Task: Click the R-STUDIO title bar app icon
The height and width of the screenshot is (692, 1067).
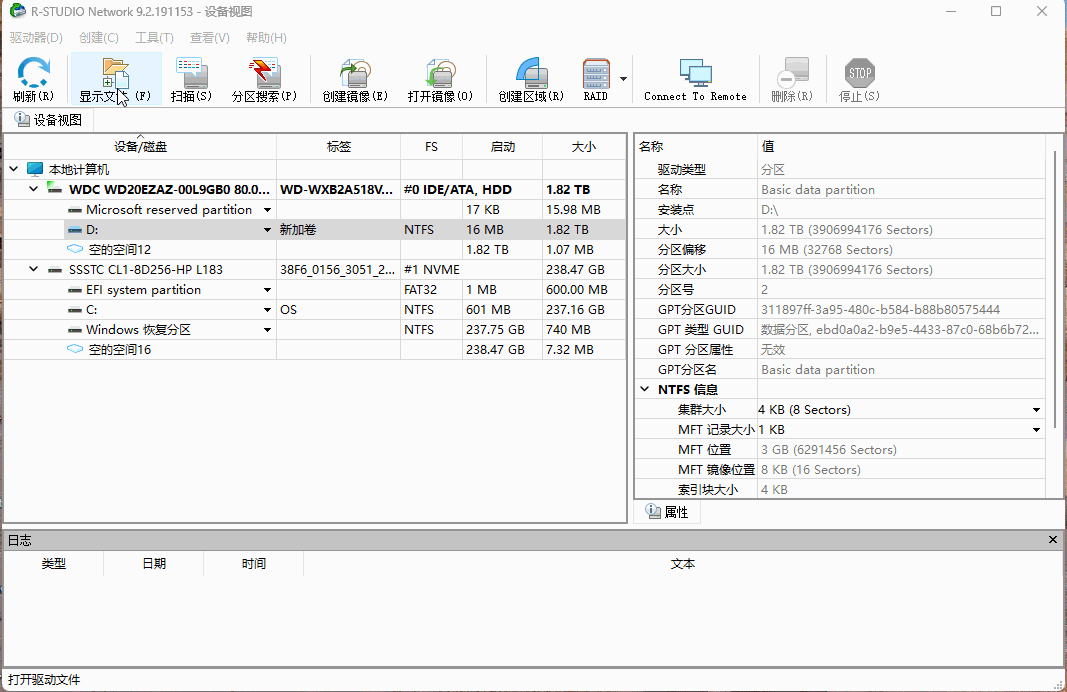Action: (17, 11)
